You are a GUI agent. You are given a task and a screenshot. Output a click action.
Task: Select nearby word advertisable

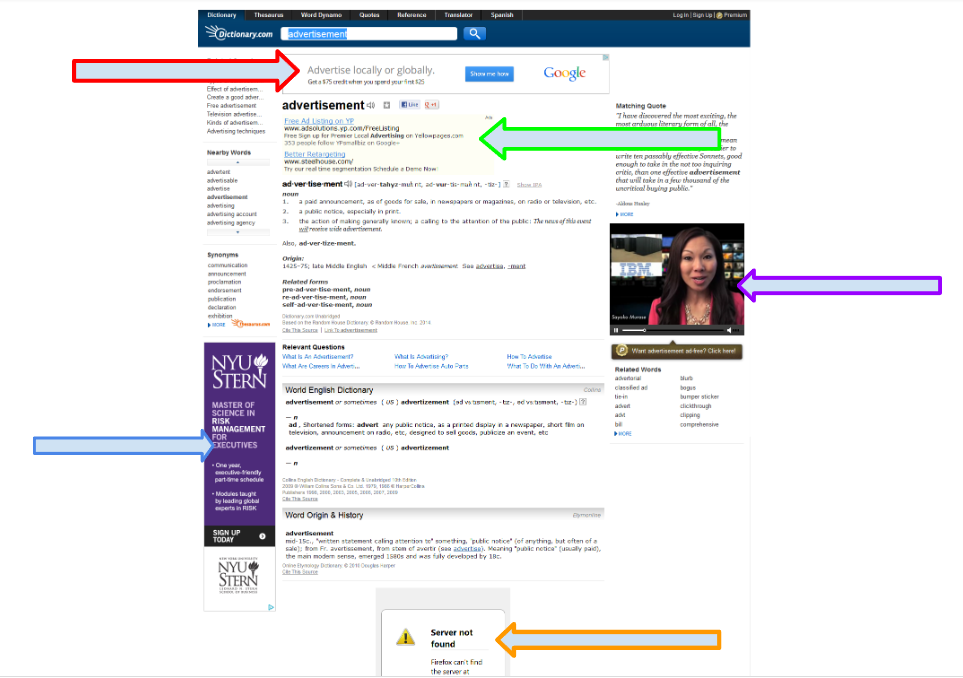[222, 181]
